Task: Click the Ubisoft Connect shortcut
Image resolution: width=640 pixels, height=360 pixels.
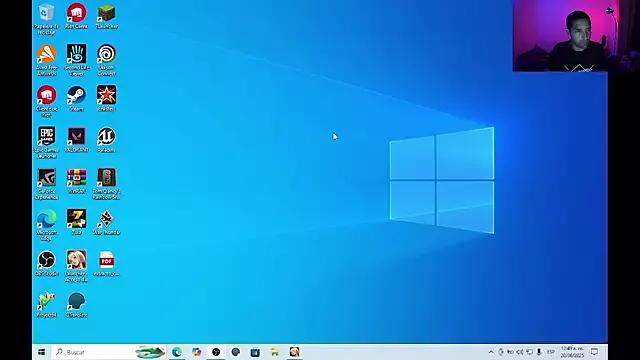Action: point(107,60)
